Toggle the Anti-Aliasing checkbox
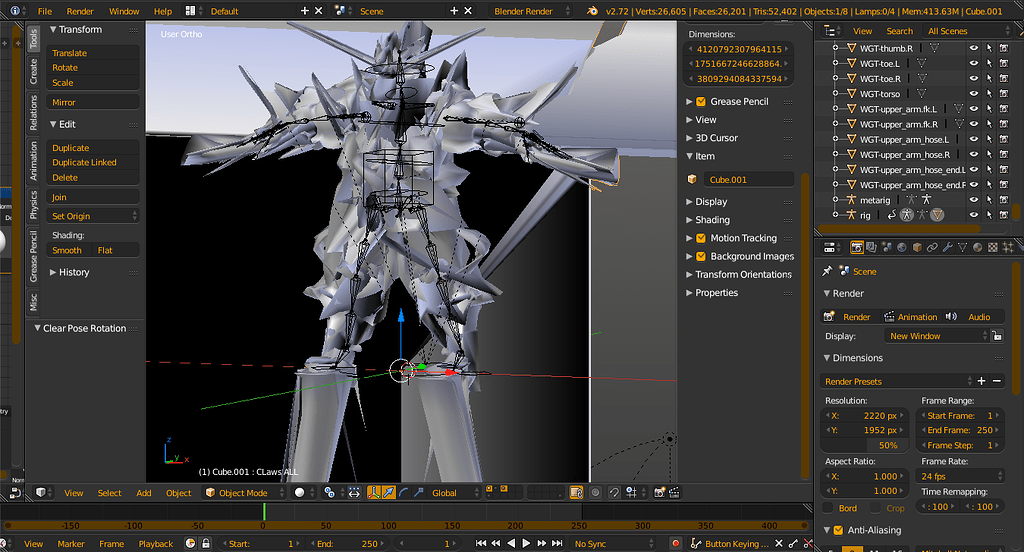This screenshot has height=552, width=1024. (839, 530)
